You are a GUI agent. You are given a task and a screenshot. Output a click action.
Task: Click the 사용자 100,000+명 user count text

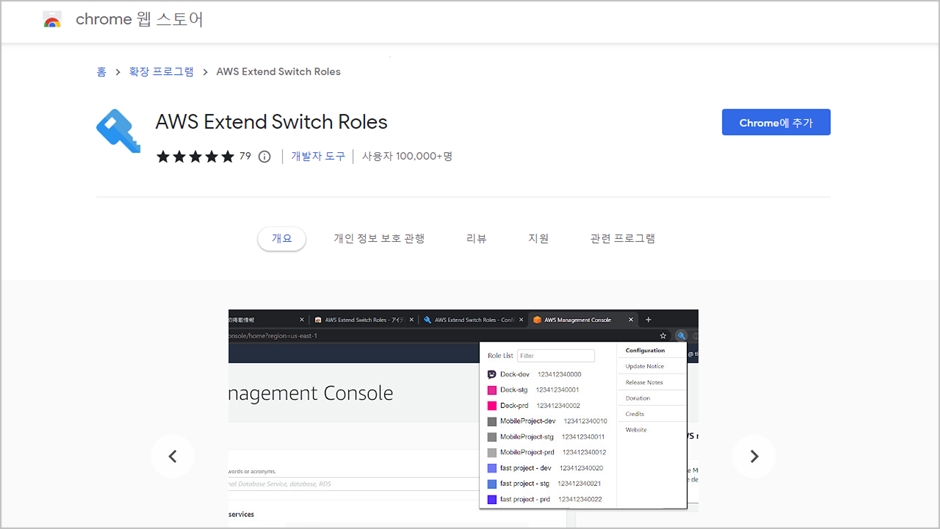pos(407,157)
